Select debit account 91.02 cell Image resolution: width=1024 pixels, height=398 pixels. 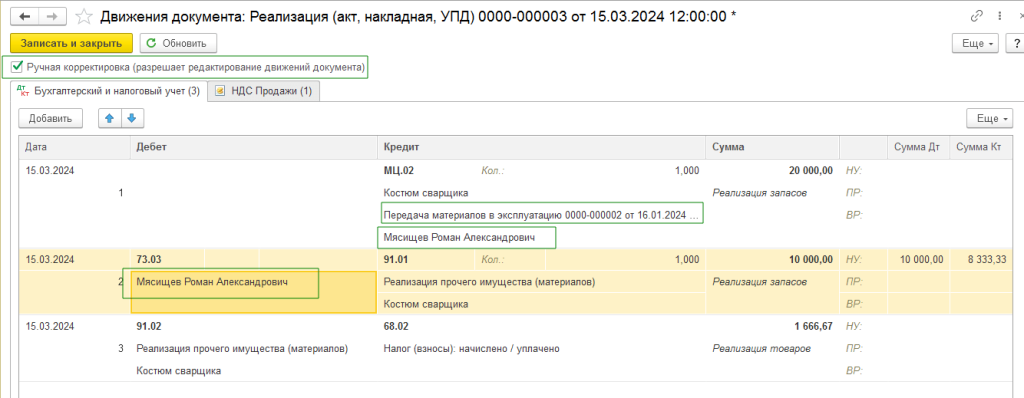tap(148, 326)
